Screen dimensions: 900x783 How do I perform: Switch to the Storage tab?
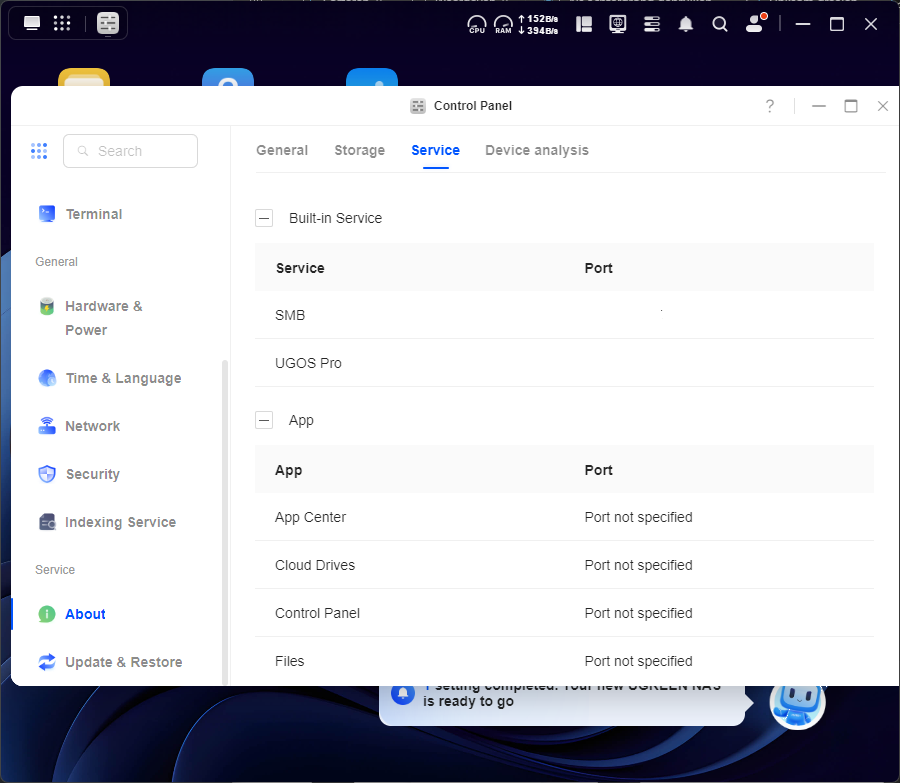[359, 150]
